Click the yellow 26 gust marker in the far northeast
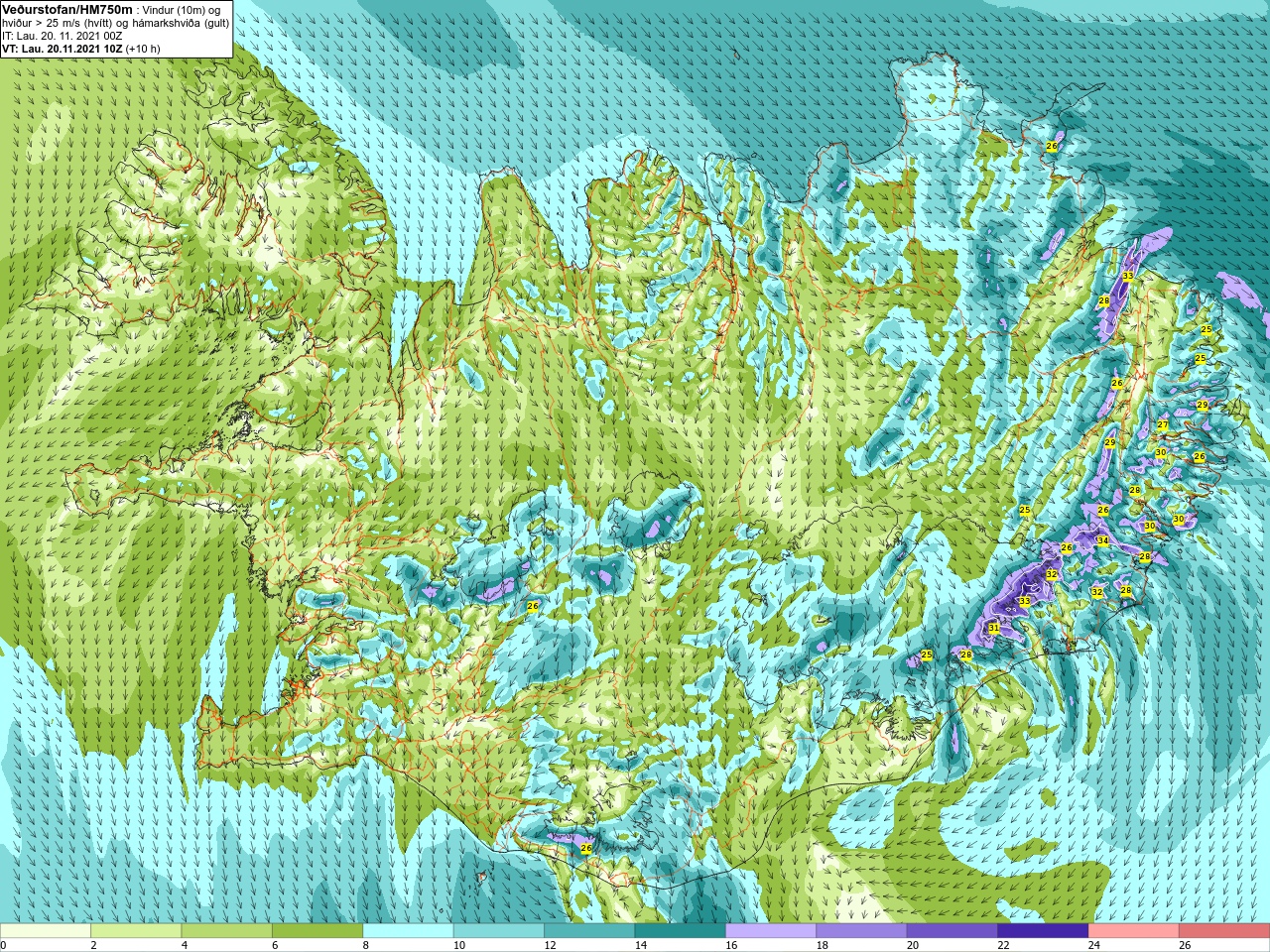This screenshot has width=1270, height=952. (1052, 146)
